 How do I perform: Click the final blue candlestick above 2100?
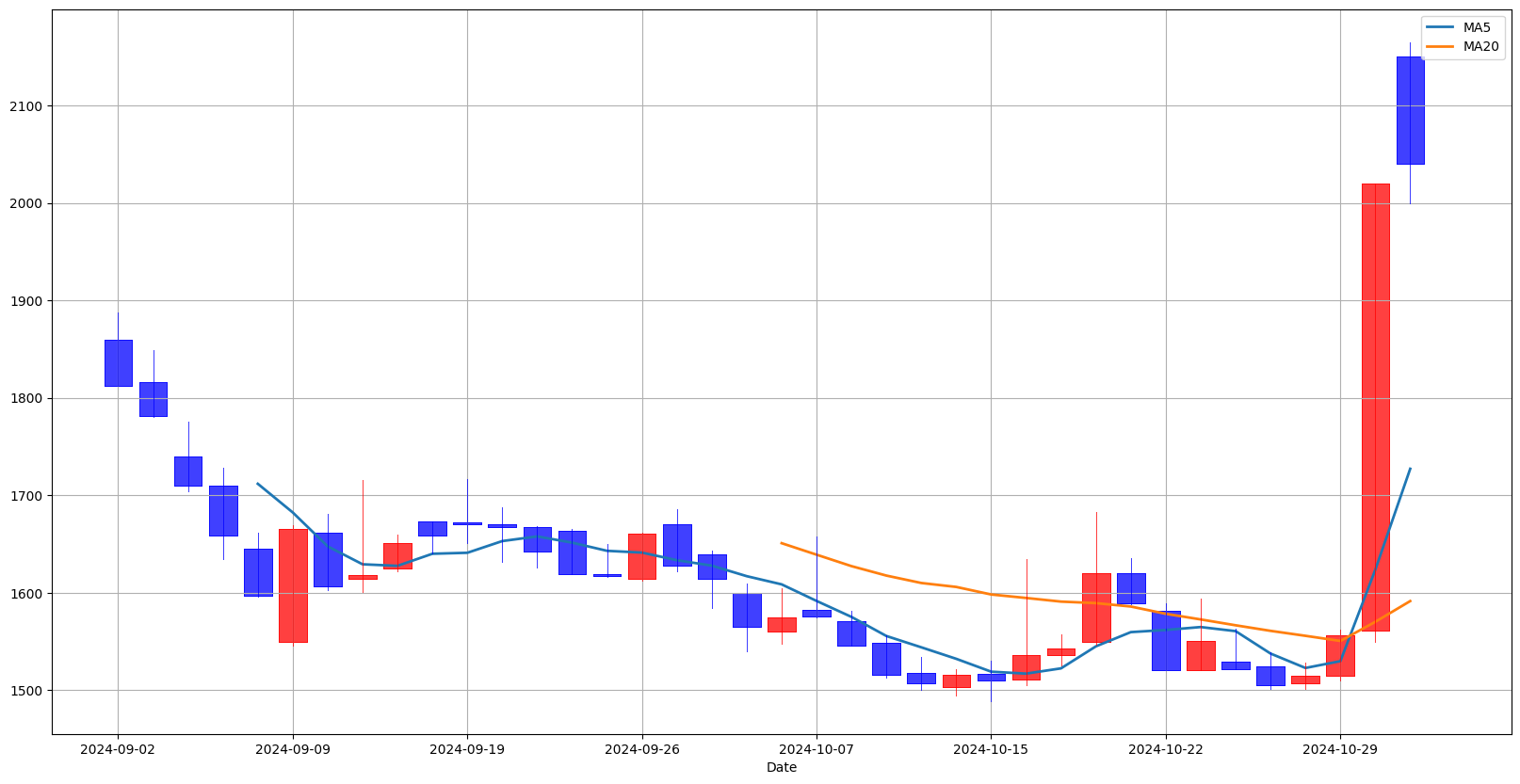click(1410, 110)
